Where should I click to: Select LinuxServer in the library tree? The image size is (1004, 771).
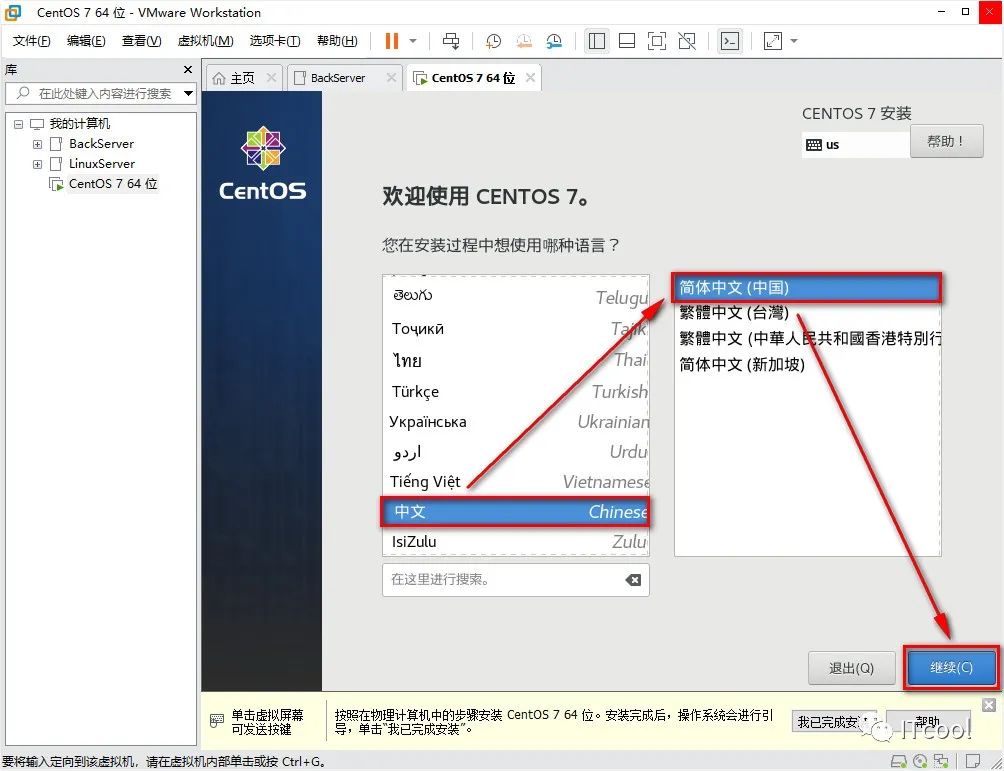click(x=102, y=163)
